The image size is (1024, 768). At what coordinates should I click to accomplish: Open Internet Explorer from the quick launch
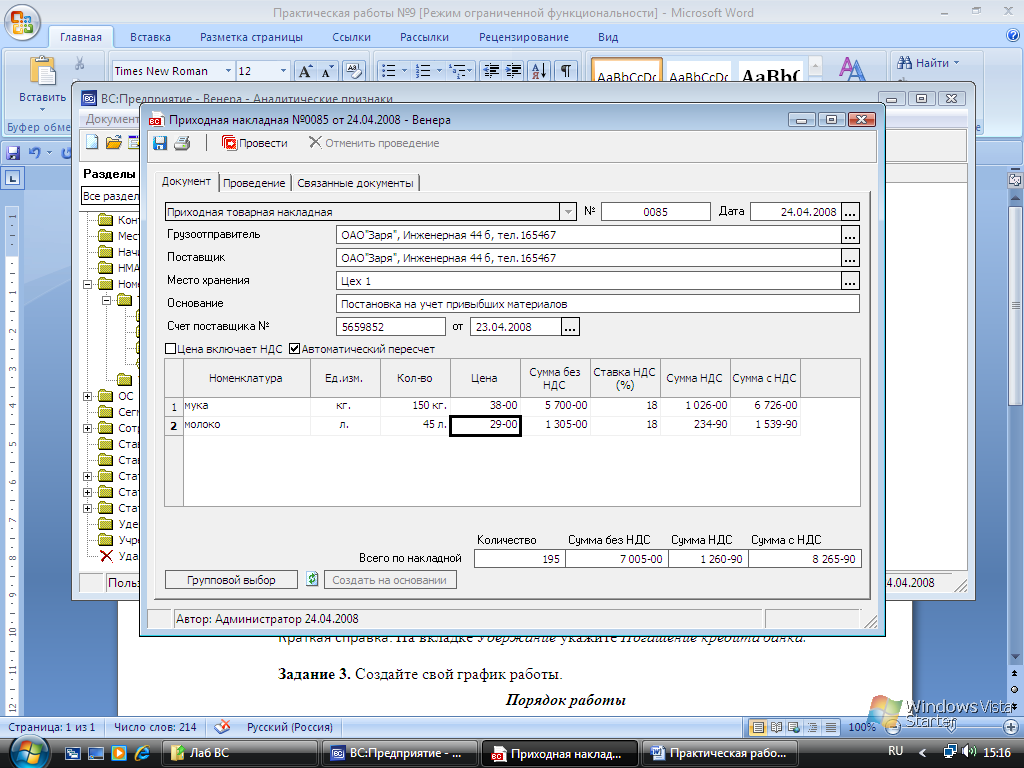[x=142, y=753]
